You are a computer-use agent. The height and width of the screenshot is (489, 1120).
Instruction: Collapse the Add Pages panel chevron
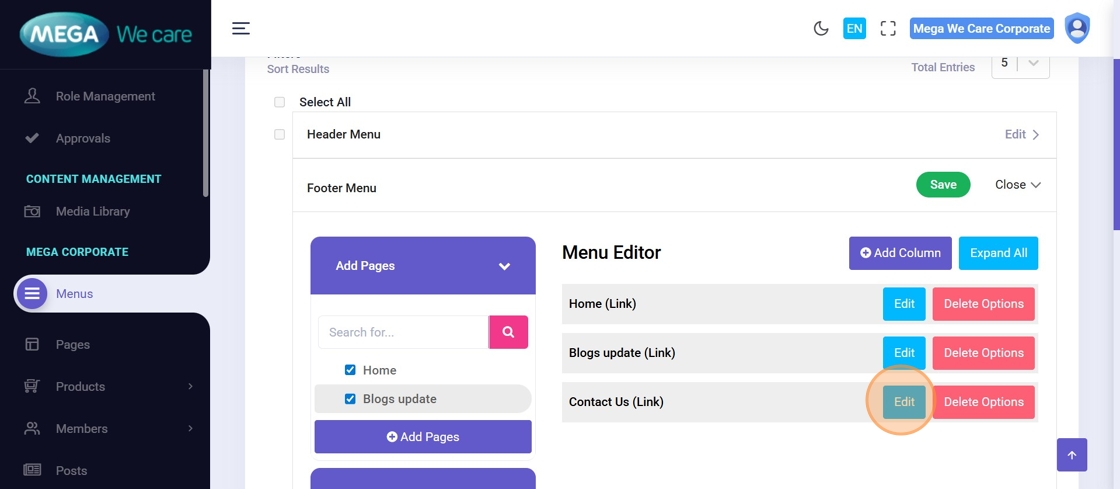click(504, 266)
